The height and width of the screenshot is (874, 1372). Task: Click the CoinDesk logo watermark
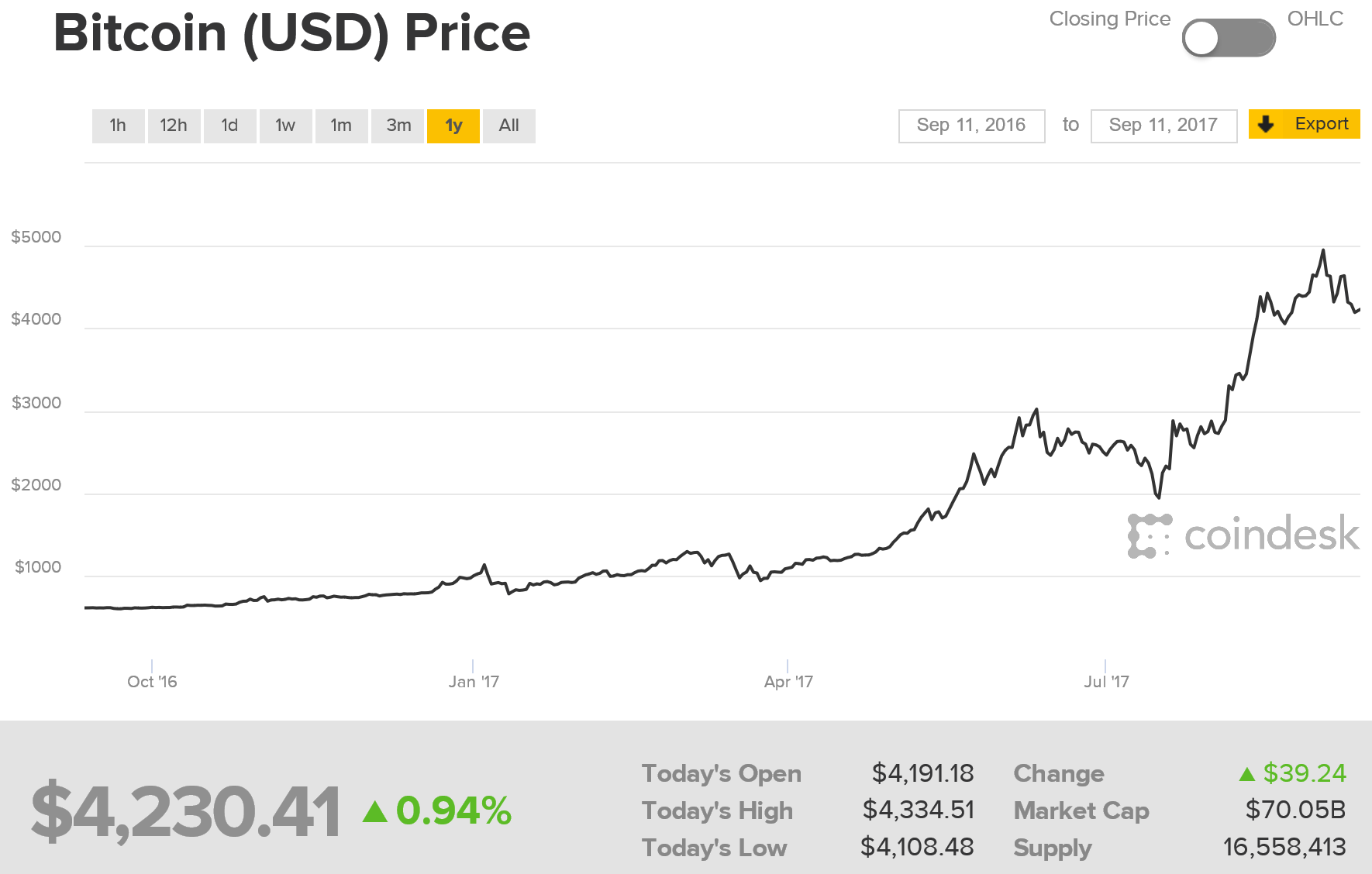pos(1243,535)
